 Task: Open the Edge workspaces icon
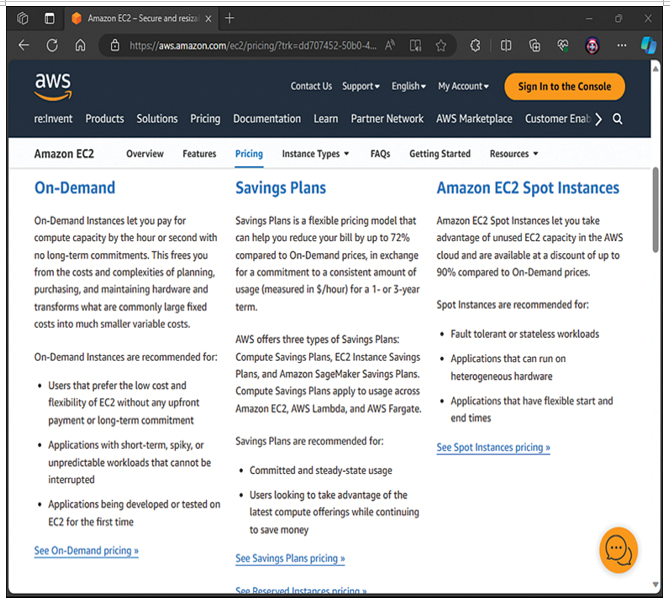(23, 18)
